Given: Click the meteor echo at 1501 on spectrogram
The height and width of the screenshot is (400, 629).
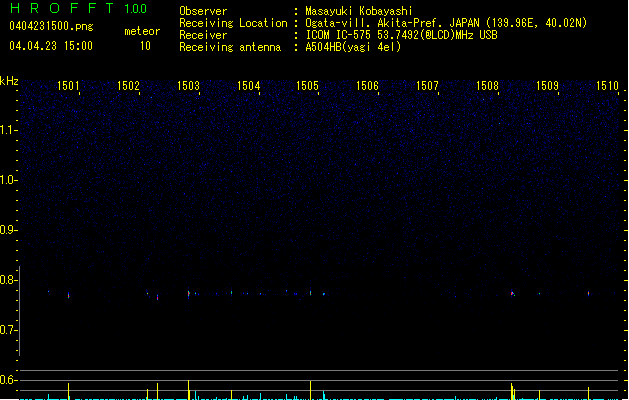Looking at the screenshot, I should pyautogui.click(x=69, y=296).
